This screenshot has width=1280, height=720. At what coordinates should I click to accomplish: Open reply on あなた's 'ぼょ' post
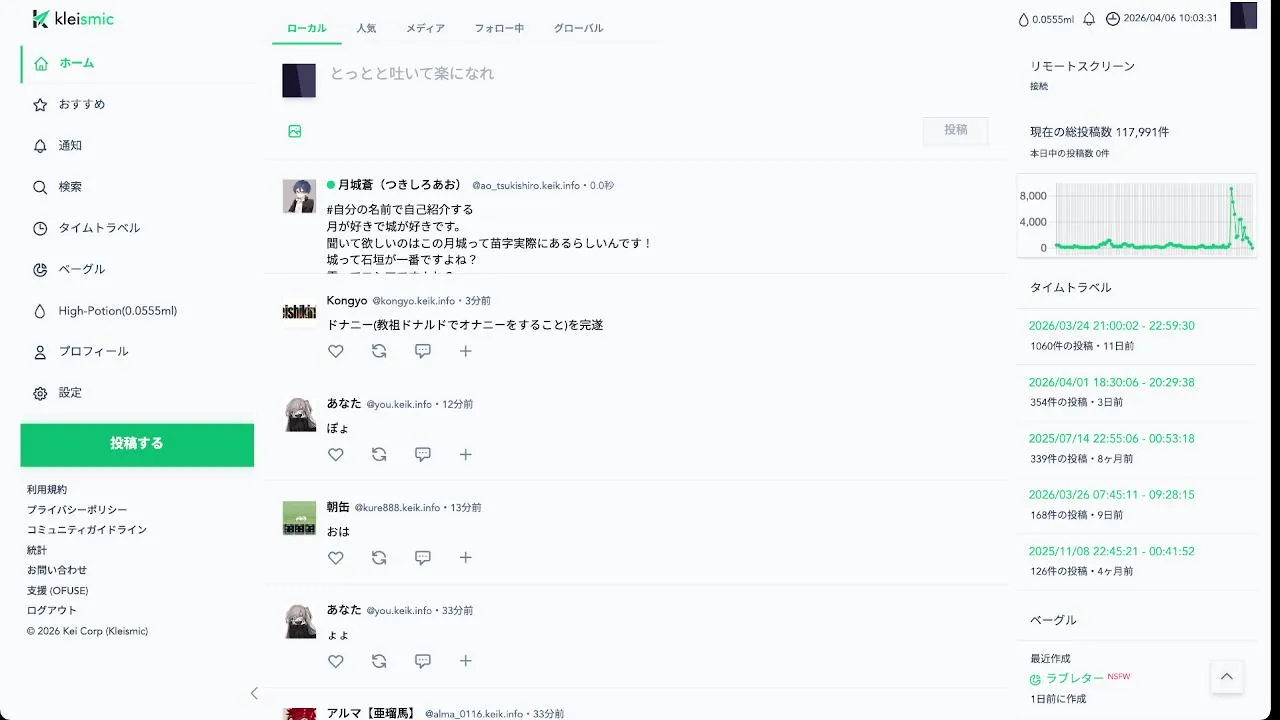pyautogui.click(x=423, y=454)
